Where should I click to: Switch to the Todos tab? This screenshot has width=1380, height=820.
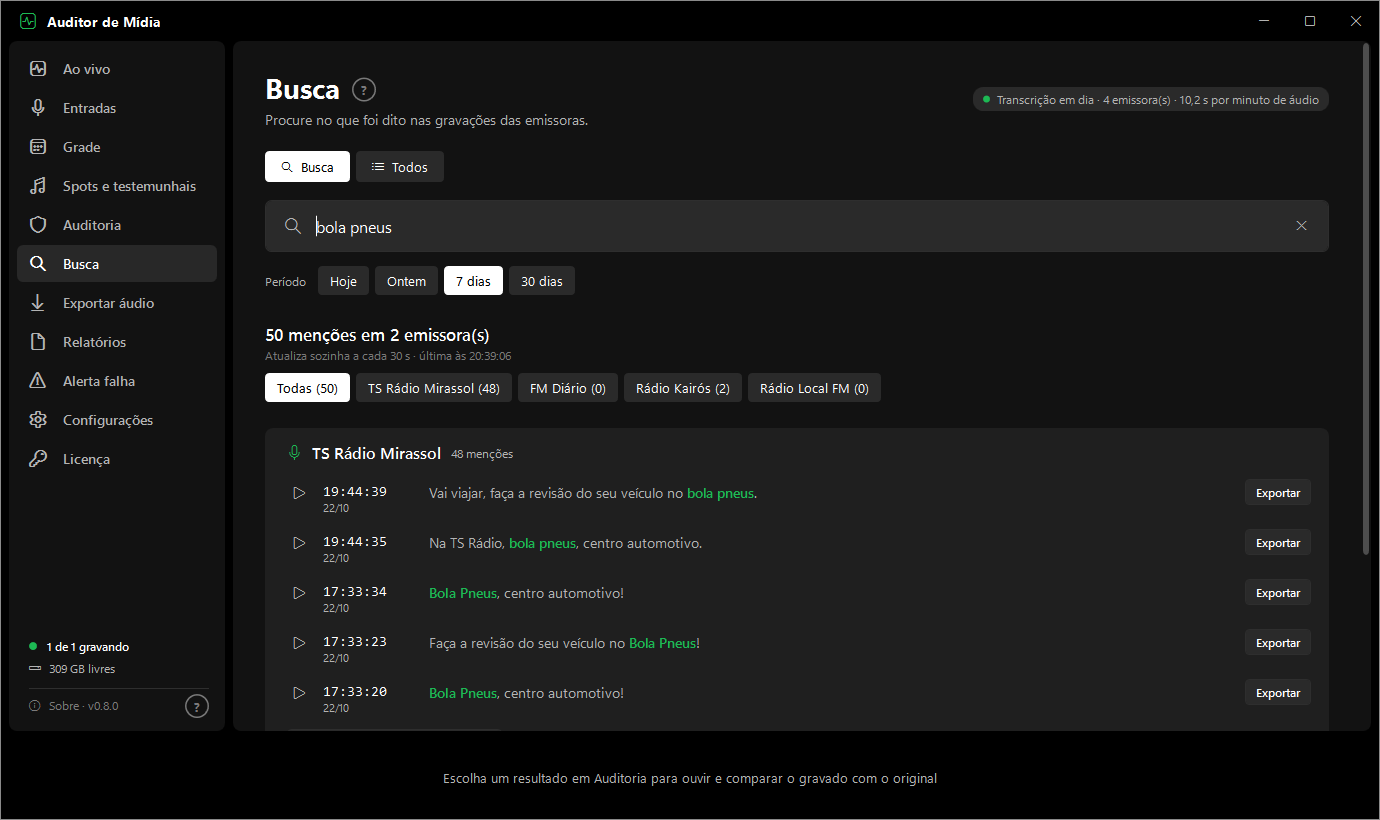400,167
